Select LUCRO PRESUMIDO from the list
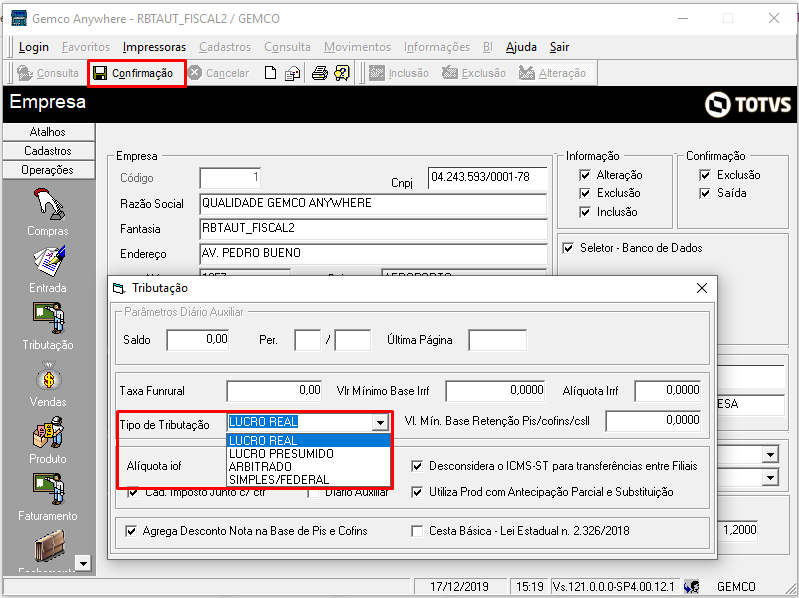This screenshot has width=799, height=598. pyautogui.click(x=308, y=454)
